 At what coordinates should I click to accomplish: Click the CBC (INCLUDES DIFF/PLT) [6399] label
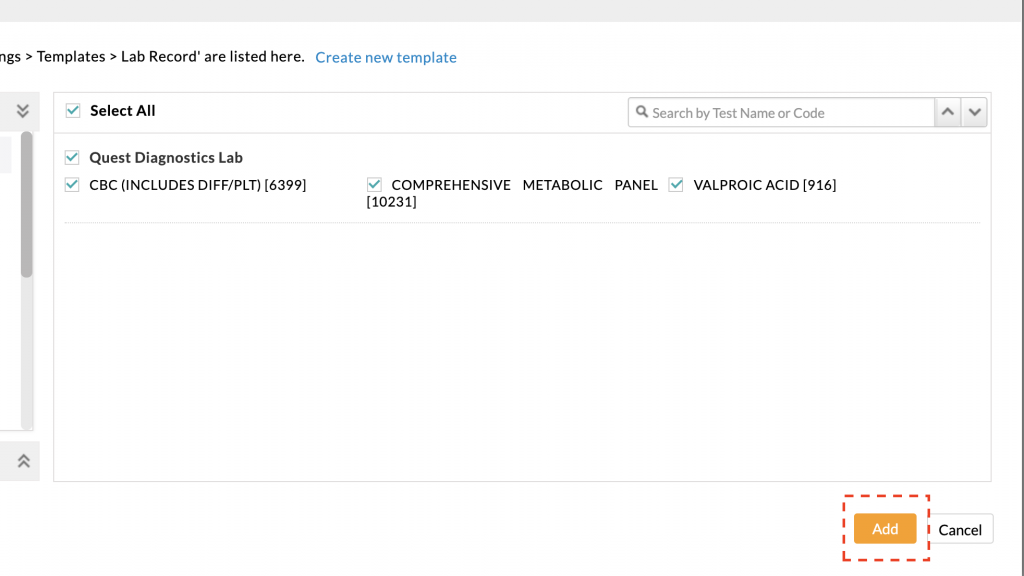197,184
